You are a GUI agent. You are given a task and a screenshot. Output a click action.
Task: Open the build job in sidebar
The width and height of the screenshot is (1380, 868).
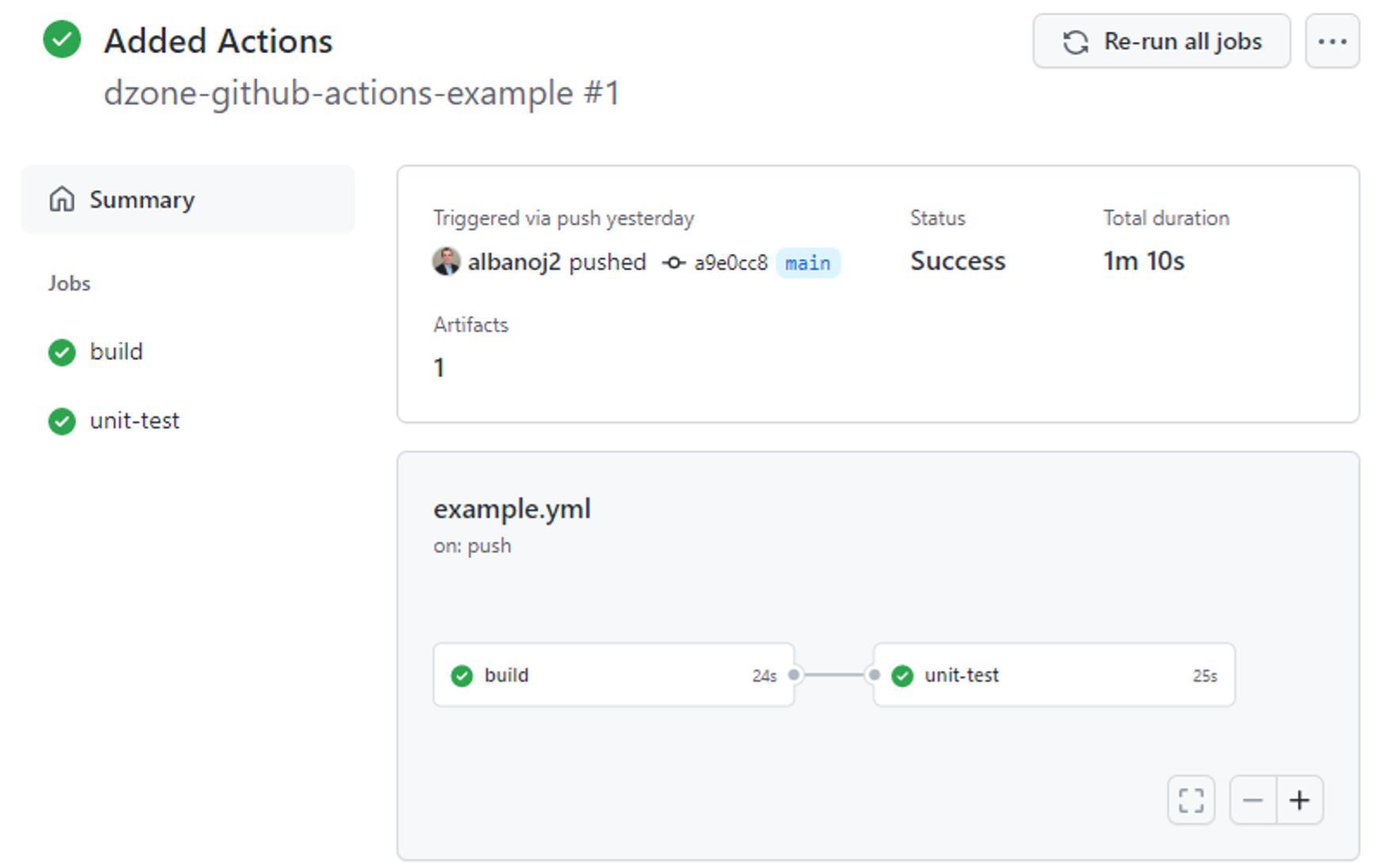click(x=117, y=352)
